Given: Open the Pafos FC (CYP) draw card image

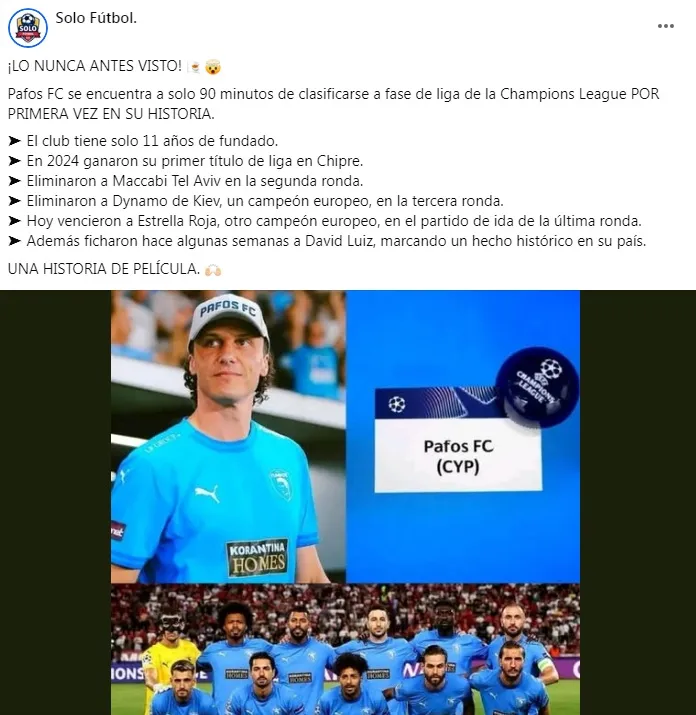Looking at the screenshot, I should [463, 437].
